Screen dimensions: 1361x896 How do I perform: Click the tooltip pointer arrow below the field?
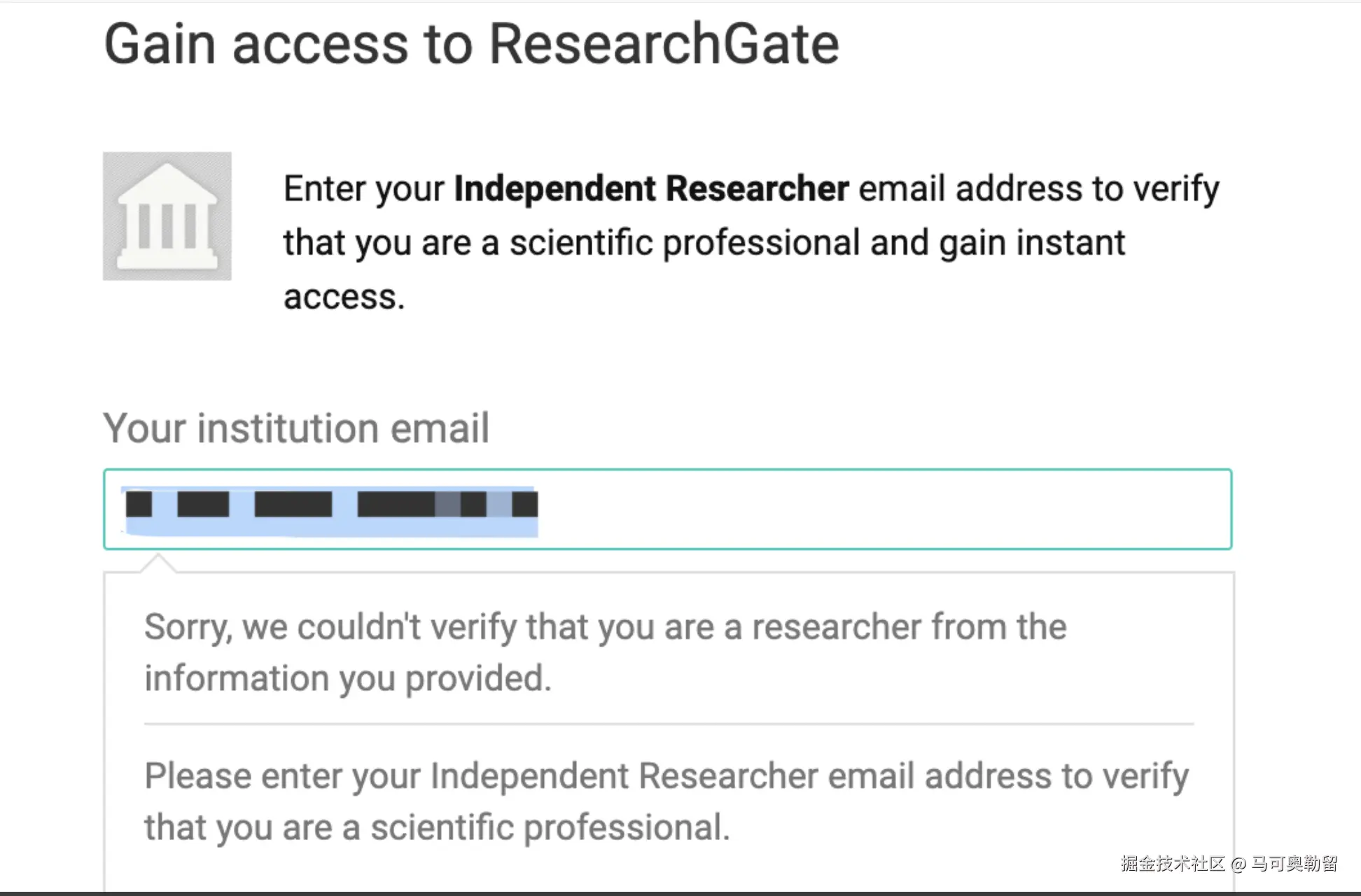(158, 563)
